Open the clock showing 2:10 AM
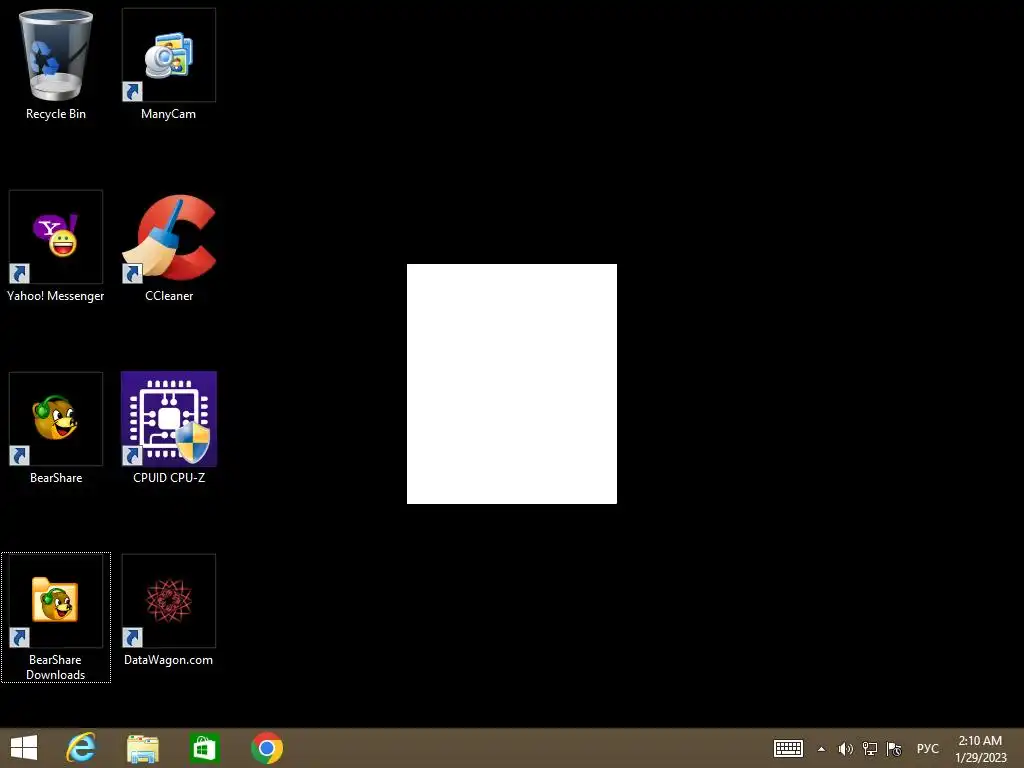1024x768 pixels. click(x=980, y=749)
